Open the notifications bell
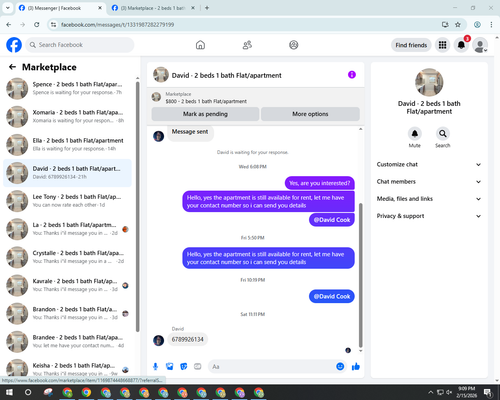 (x=461, y=45)
